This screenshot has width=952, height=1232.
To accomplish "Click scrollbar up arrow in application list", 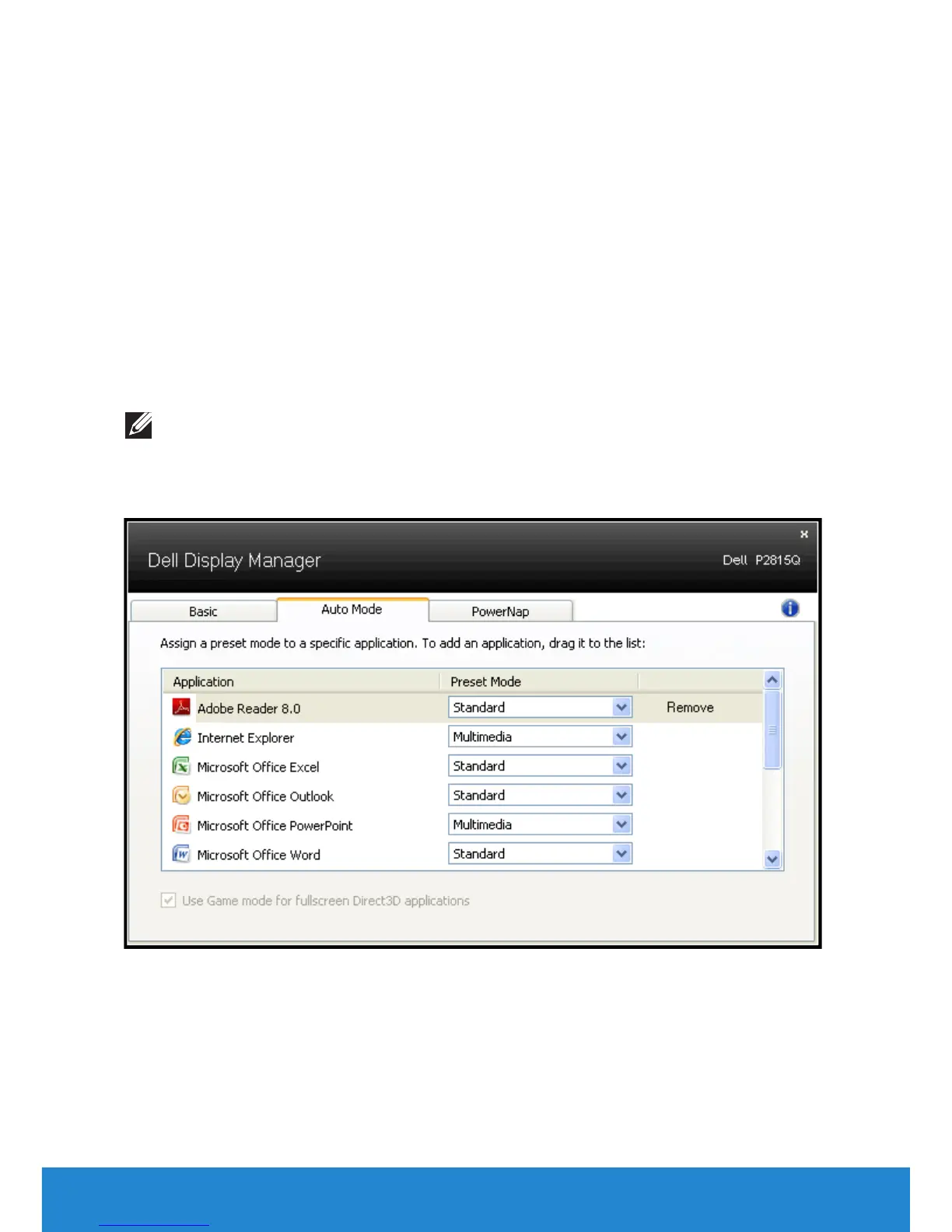I will 772,680.
